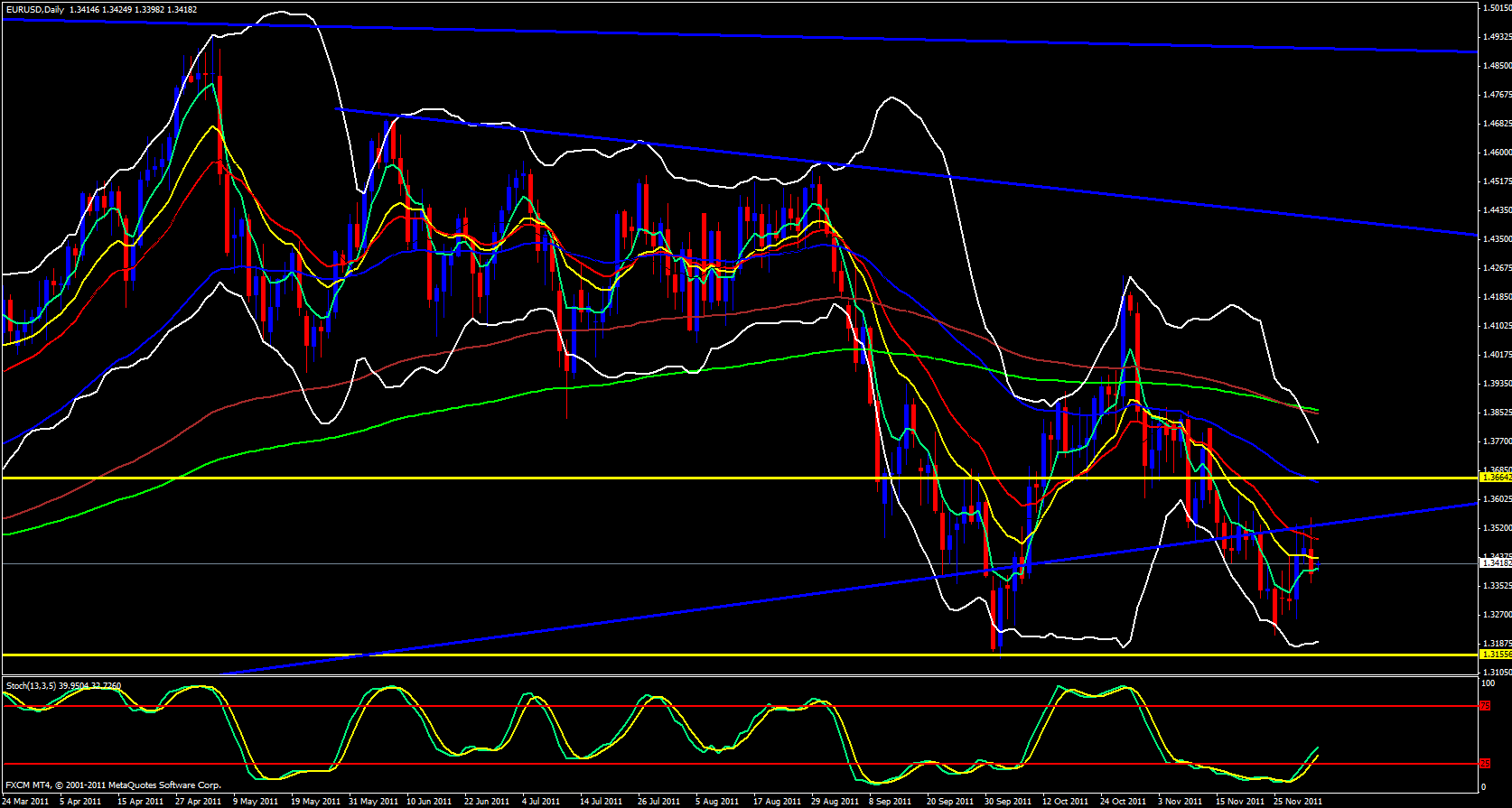Screen dimensions: 1512x808
Task: Select the 15 Nov 2011 date label
Action: click(1239, 801)
